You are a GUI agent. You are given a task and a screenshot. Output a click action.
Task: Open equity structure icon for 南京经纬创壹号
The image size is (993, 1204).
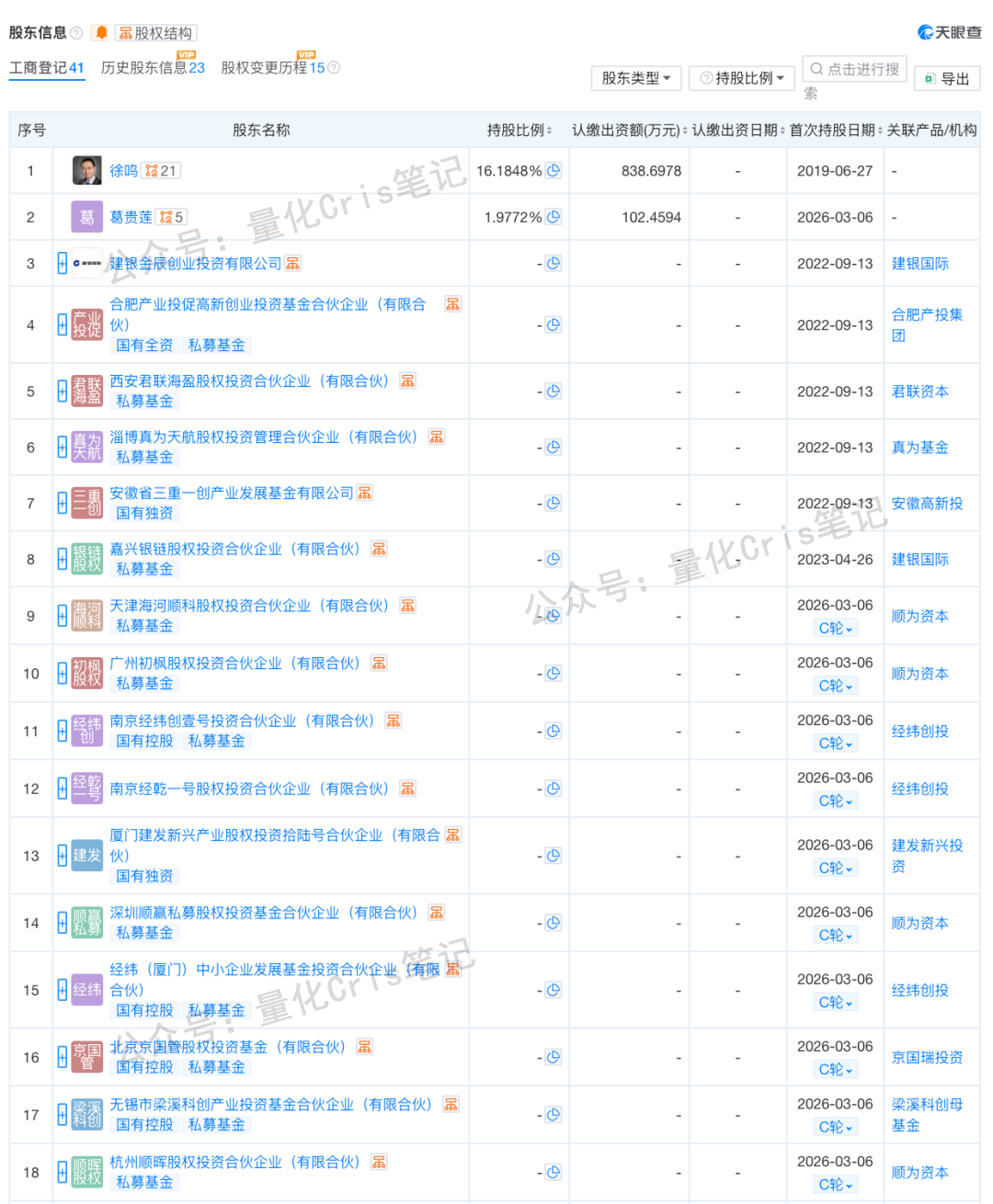point(394,721)
